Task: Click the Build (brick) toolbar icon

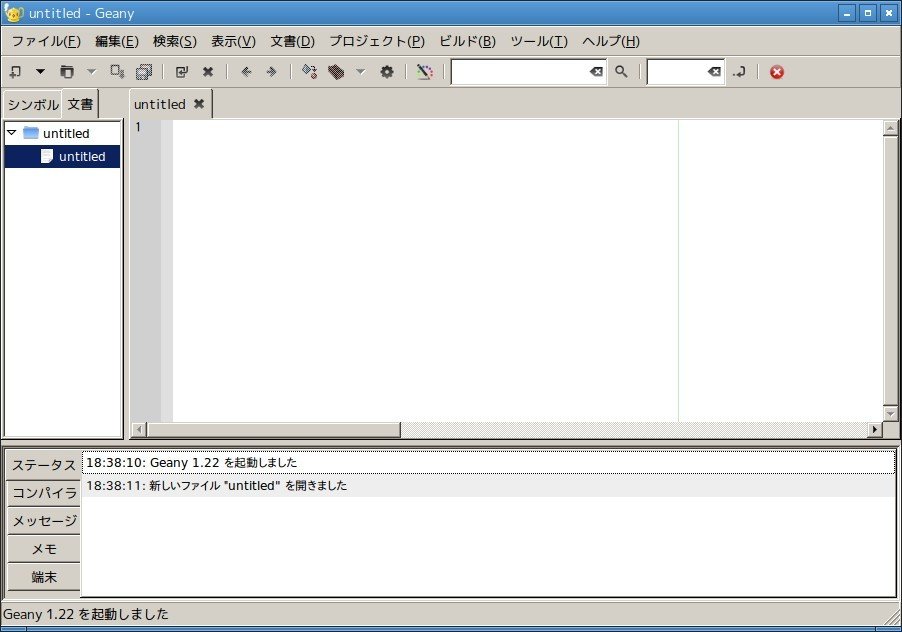Action: click(336, 72)
